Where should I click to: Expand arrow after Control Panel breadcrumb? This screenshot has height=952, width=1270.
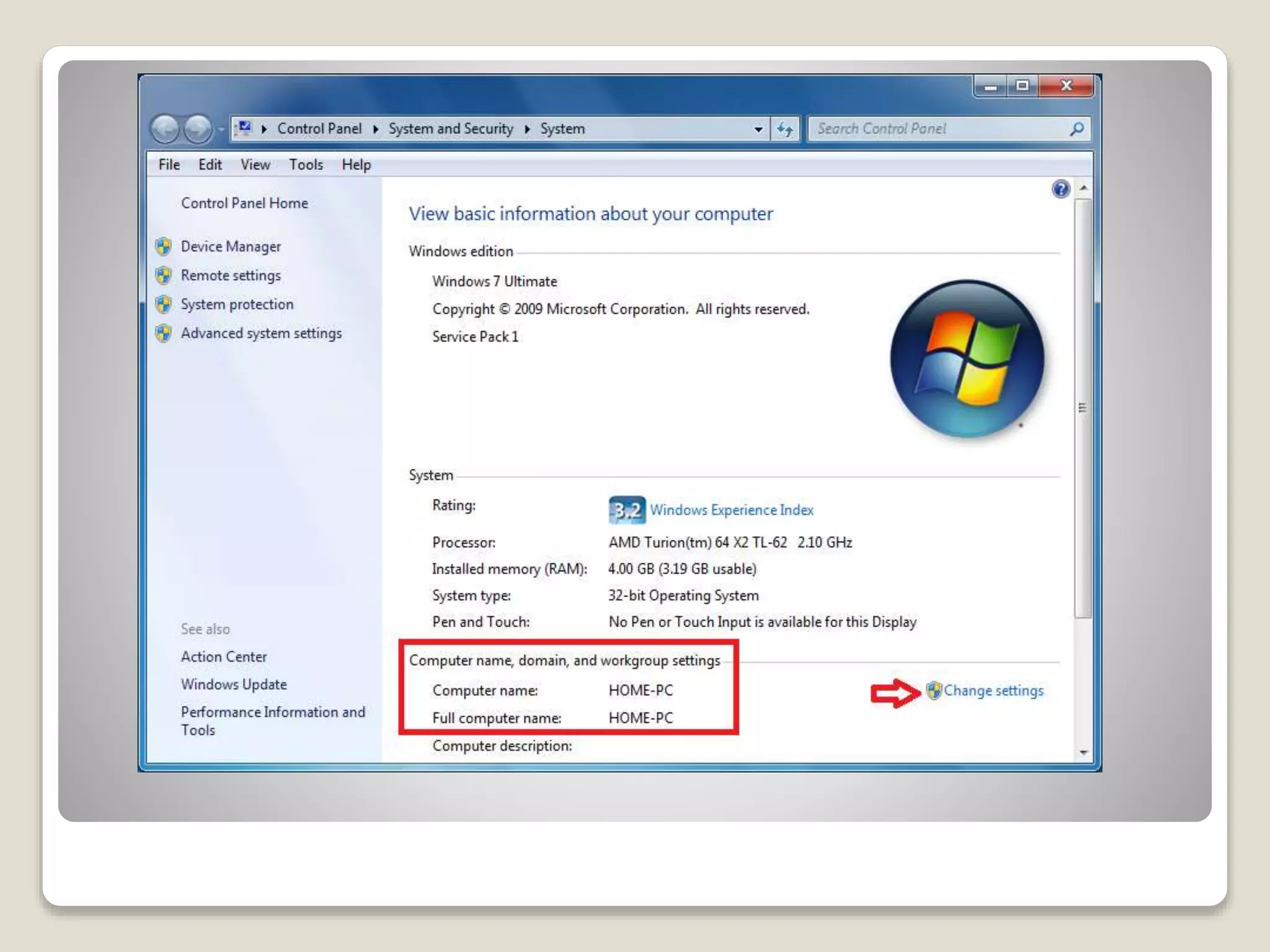coord(376,129)
